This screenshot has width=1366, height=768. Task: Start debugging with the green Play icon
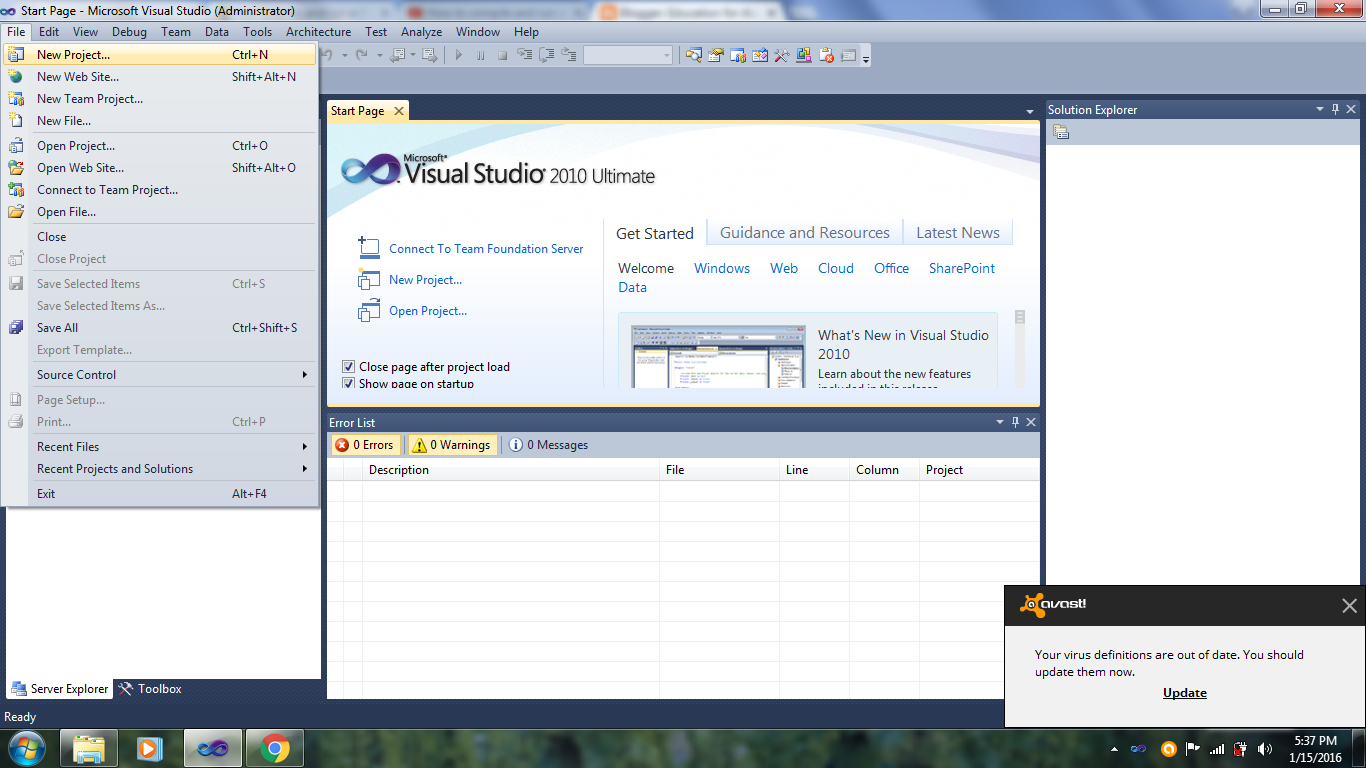[x=458, y=56]
